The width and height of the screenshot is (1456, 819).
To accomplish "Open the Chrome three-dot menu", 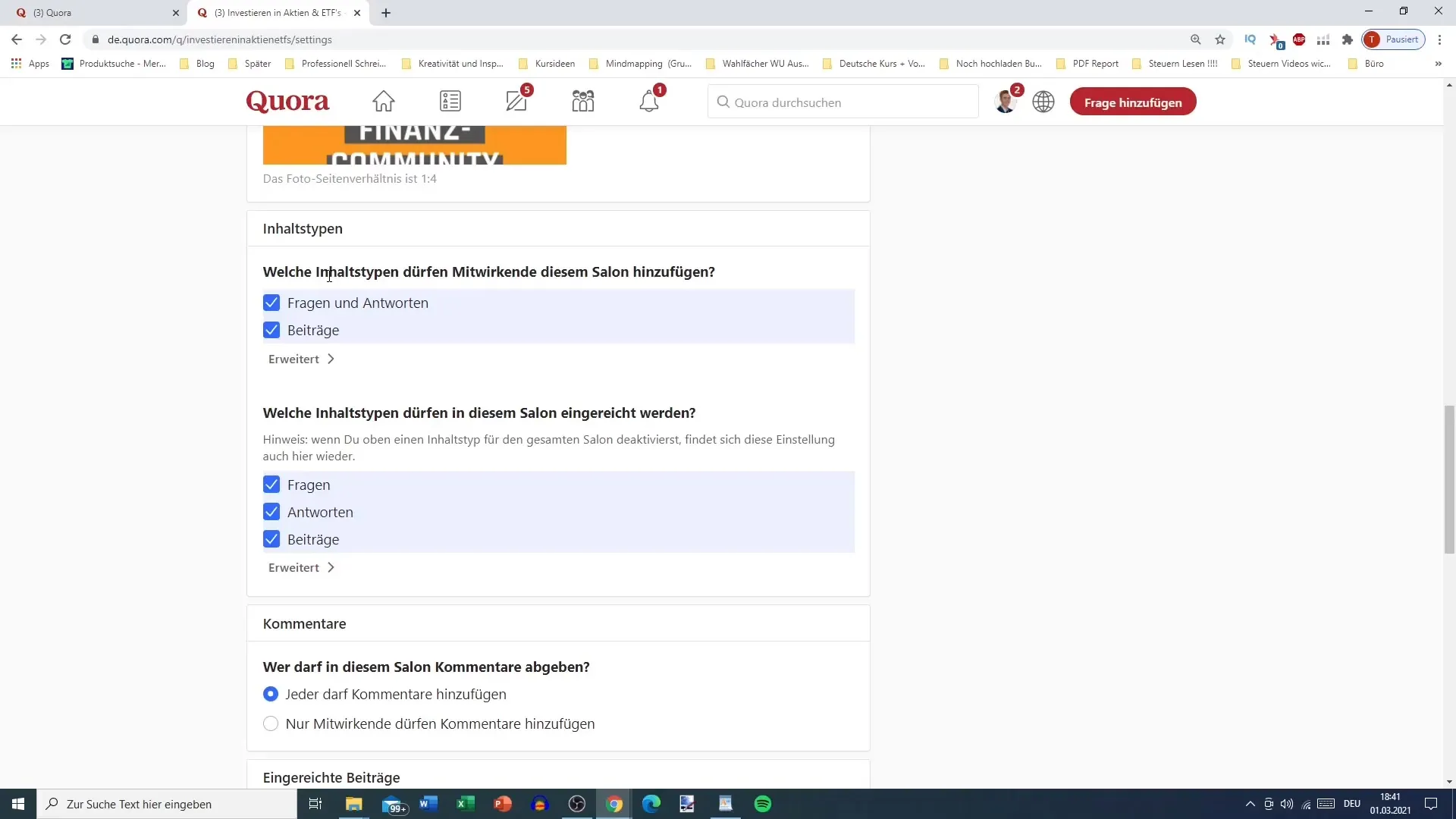I will point(1439,39).
